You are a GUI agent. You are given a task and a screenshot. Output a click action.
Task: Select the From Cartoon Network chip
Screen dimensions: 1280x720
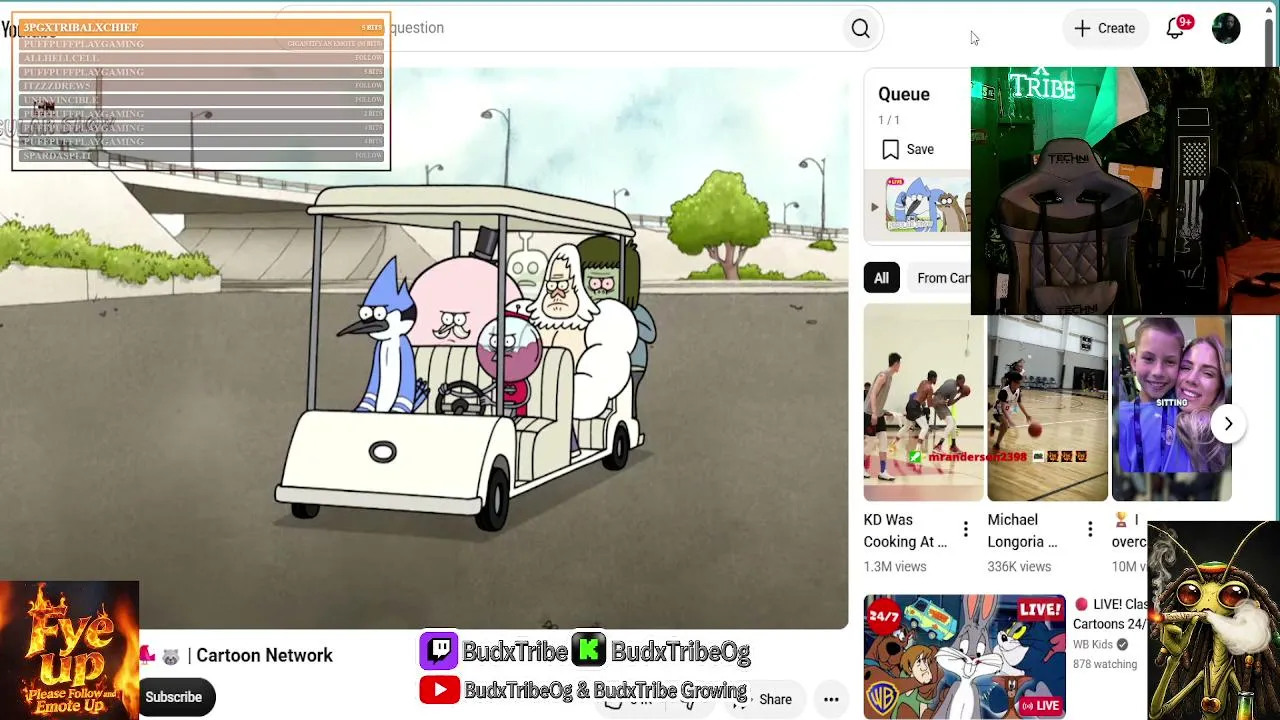(x=940, y=278)
